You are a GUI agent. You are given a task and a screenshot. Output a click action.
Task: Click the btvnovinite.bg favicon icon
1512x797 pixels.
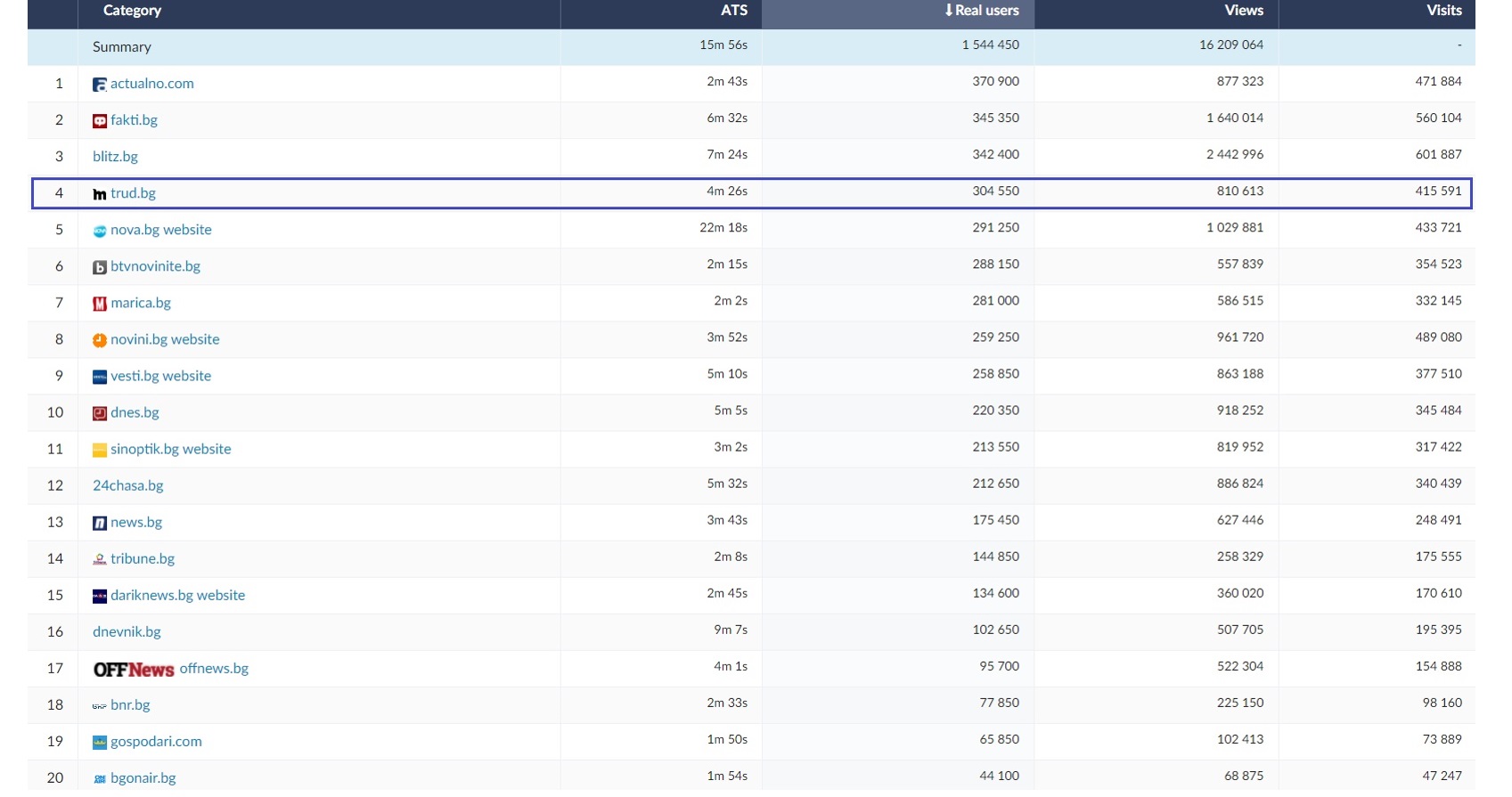click(x=100, y=267)
